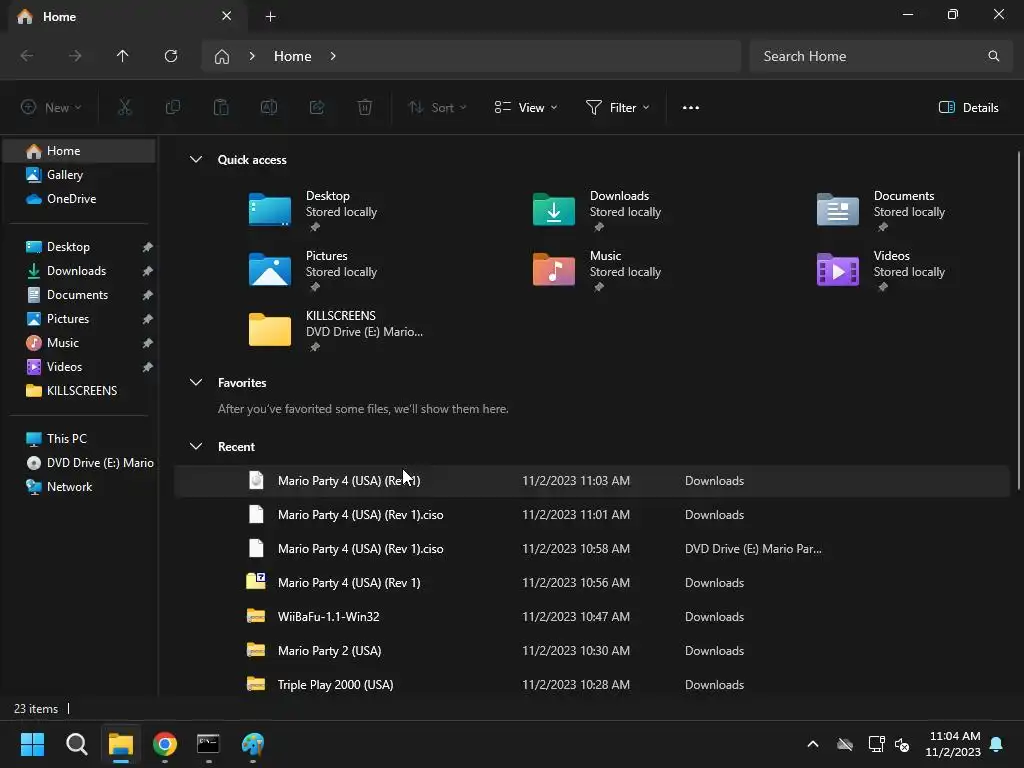Close the Home tab
Screen dimensions: 1024x768
tap(227, 16)
